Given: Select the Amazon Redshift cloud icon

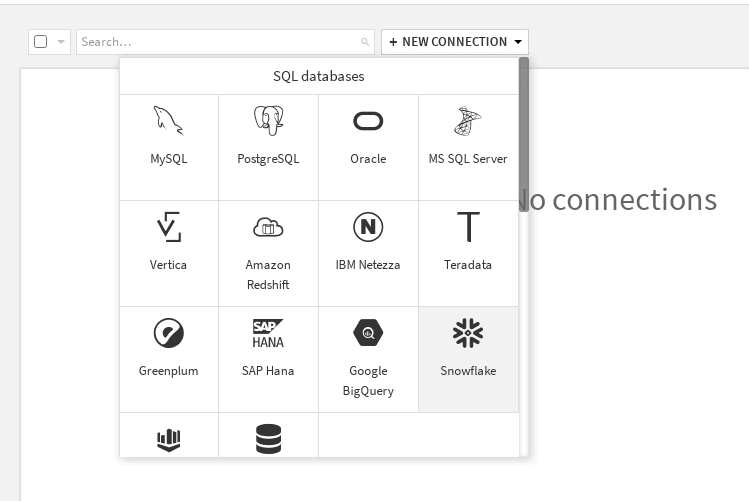Looking at the screenshot, I should pos(268,227).
